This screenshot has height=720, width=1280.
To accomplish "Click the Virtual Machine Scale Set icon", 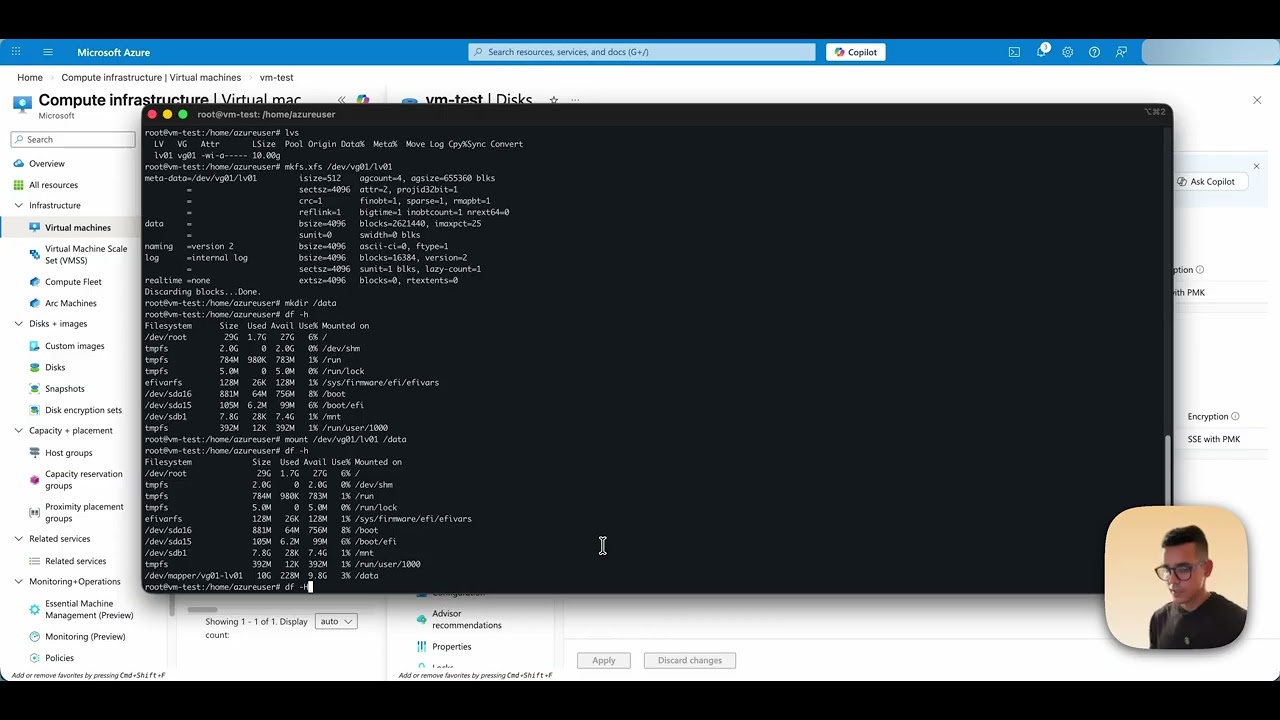I will pyautogui.click(x=35, y=254).
